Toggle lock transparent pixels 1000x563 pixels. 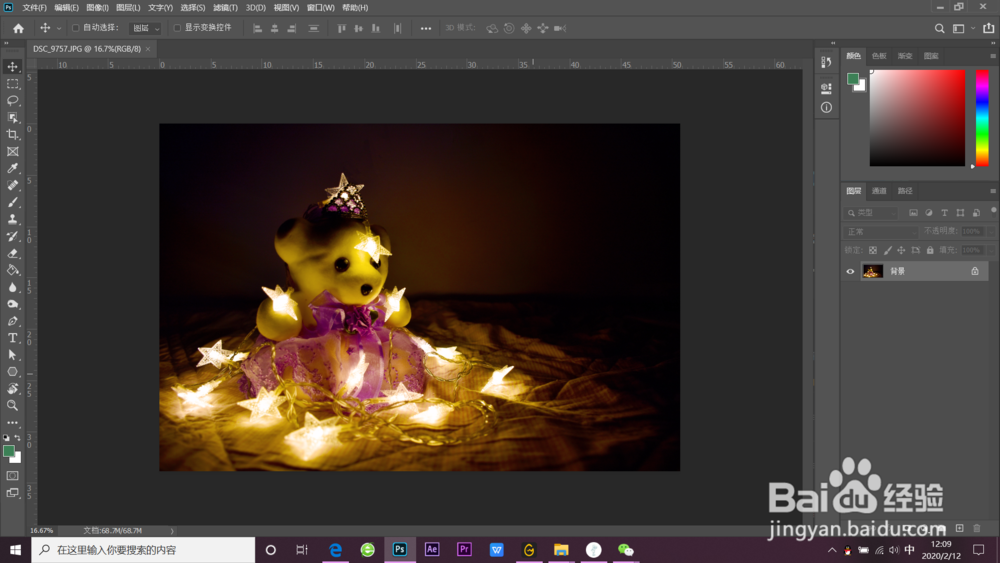point(872,251)
